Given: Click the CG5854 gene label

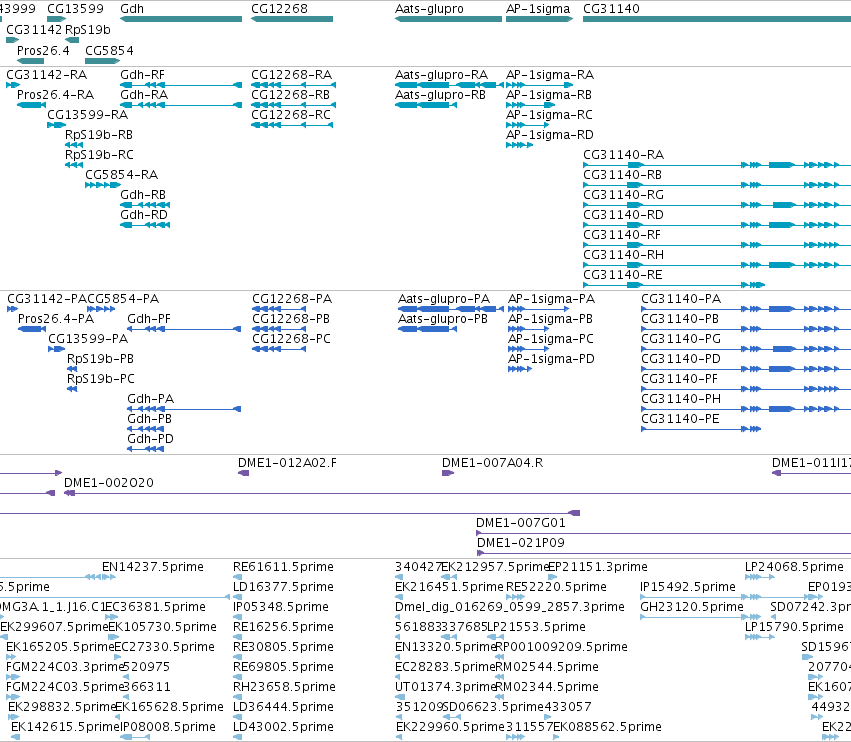Looking at the screenshot, I should pyautogui.click(x=109, y=50).
